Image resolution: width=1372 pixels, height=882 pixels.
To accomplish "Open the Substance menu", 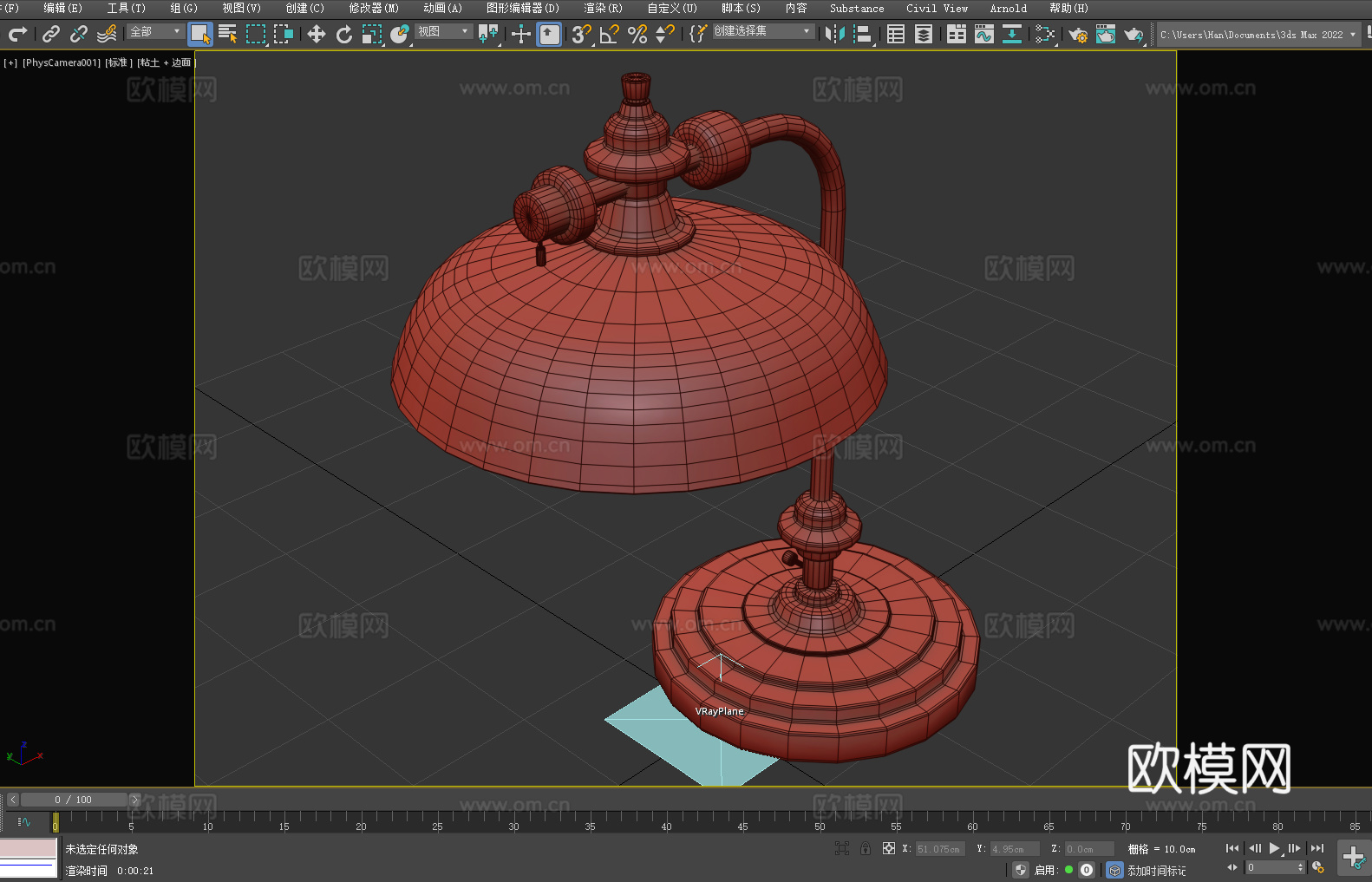I will click(x=857, y=8).
